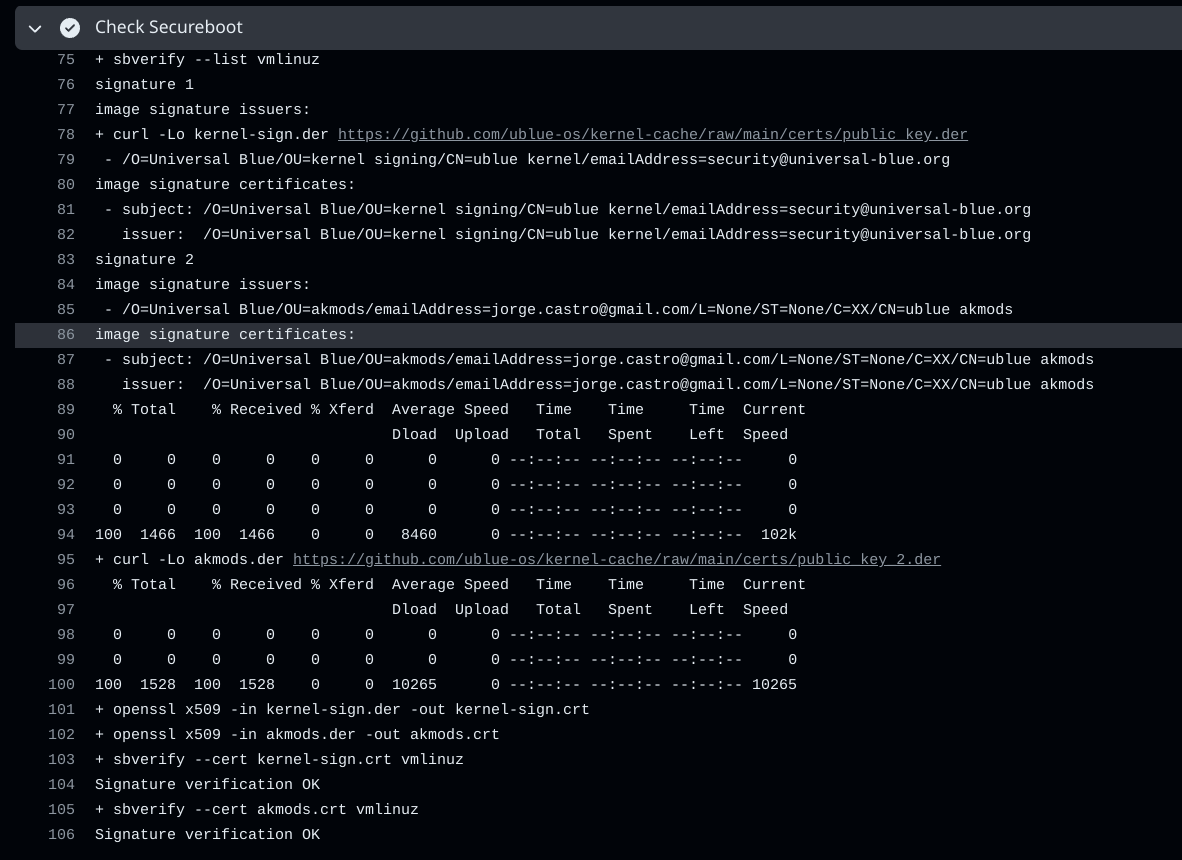Open the public_key.der URL on line 78

[653, 134]
